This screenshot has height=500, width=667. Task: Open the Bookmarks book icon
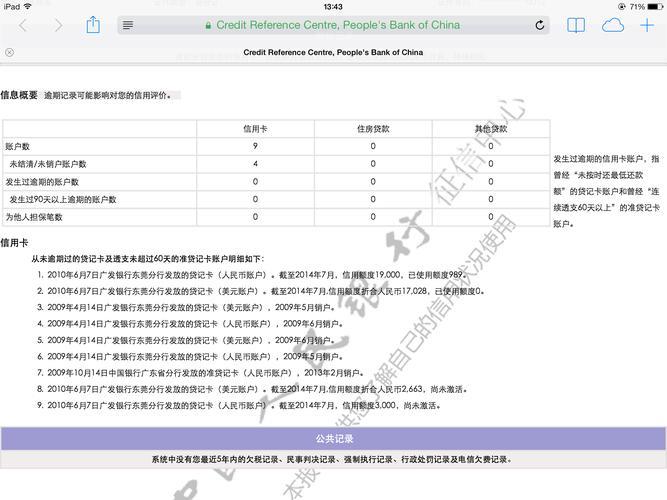pos(576,25)
